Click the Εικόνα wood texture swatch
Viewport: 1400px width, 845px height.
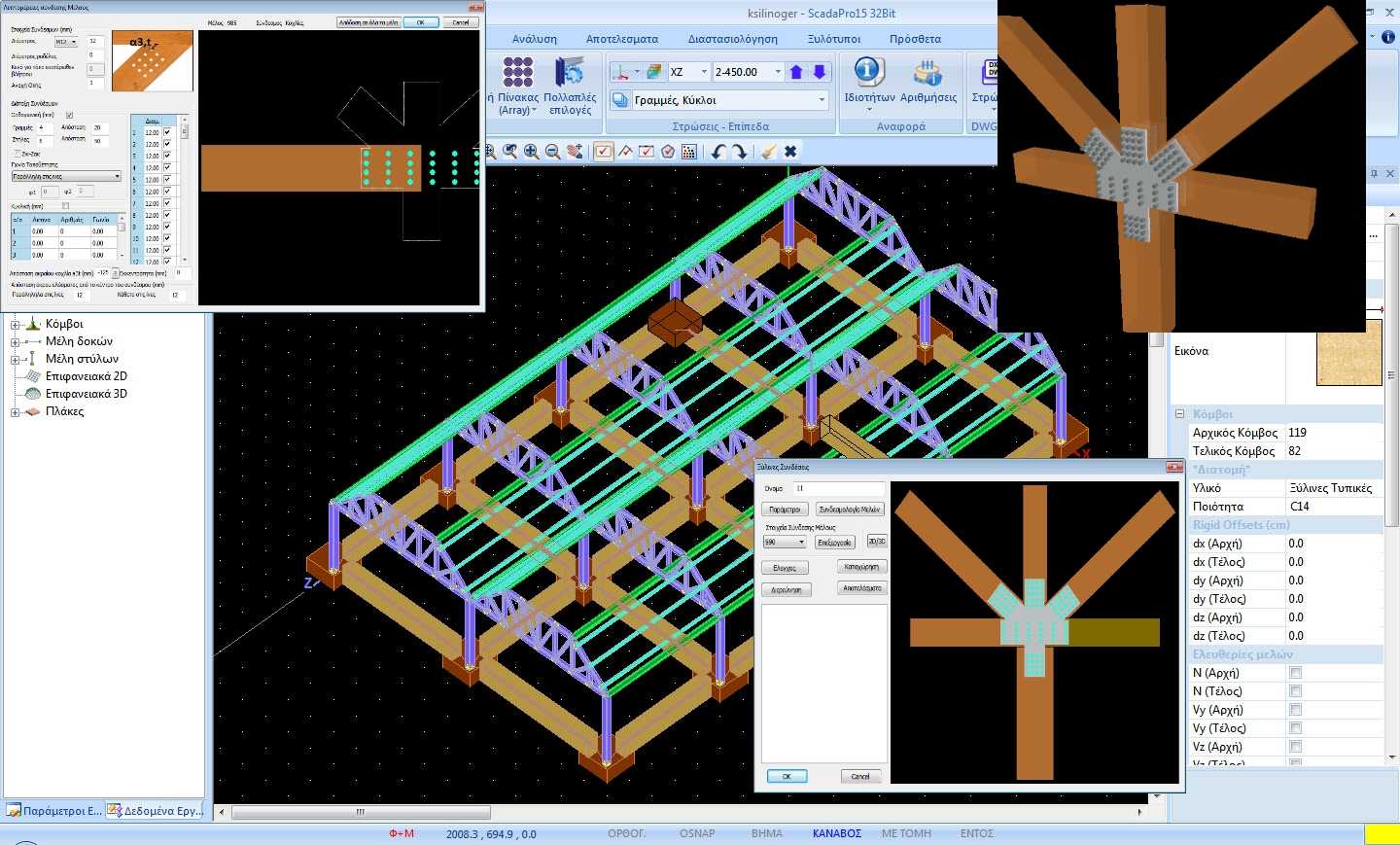point(1348,358)
